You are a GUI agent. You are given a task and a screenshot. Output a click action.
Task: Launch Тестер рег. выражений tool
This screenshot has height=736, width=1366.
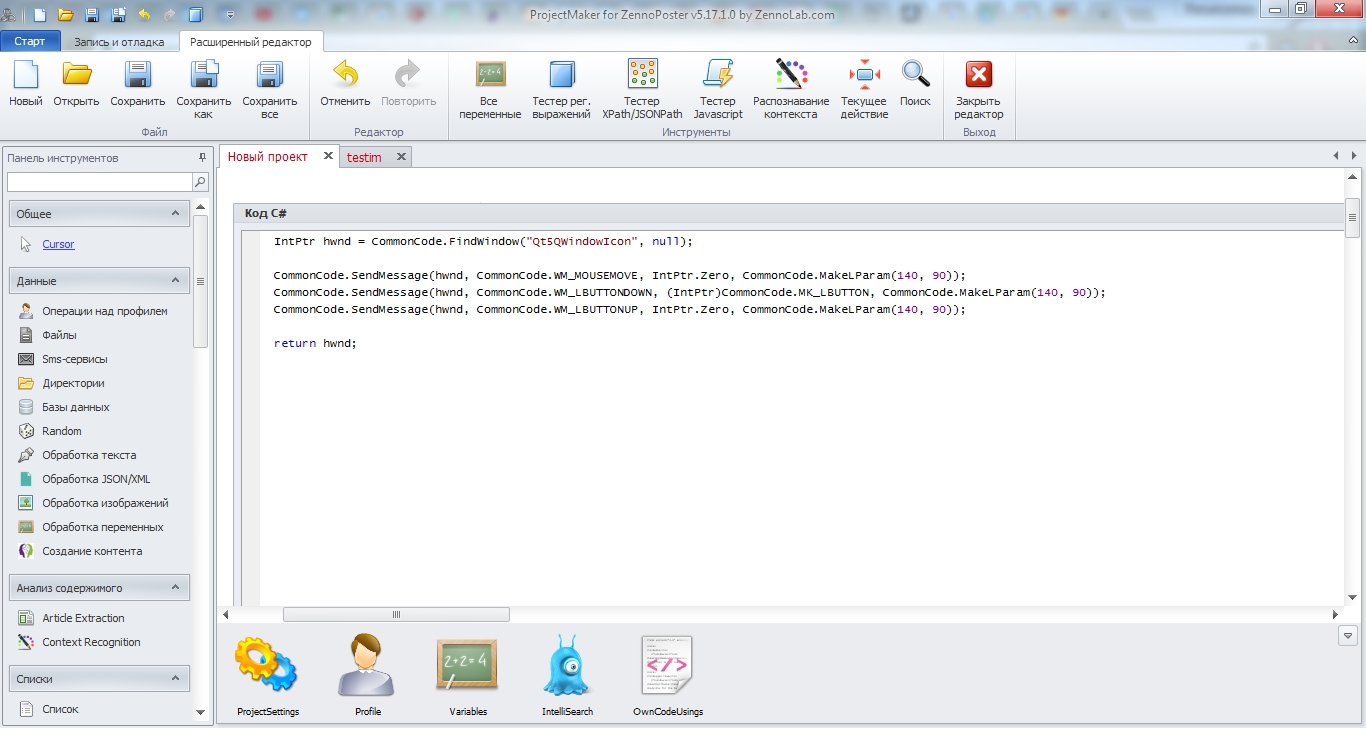click(561, 90)
